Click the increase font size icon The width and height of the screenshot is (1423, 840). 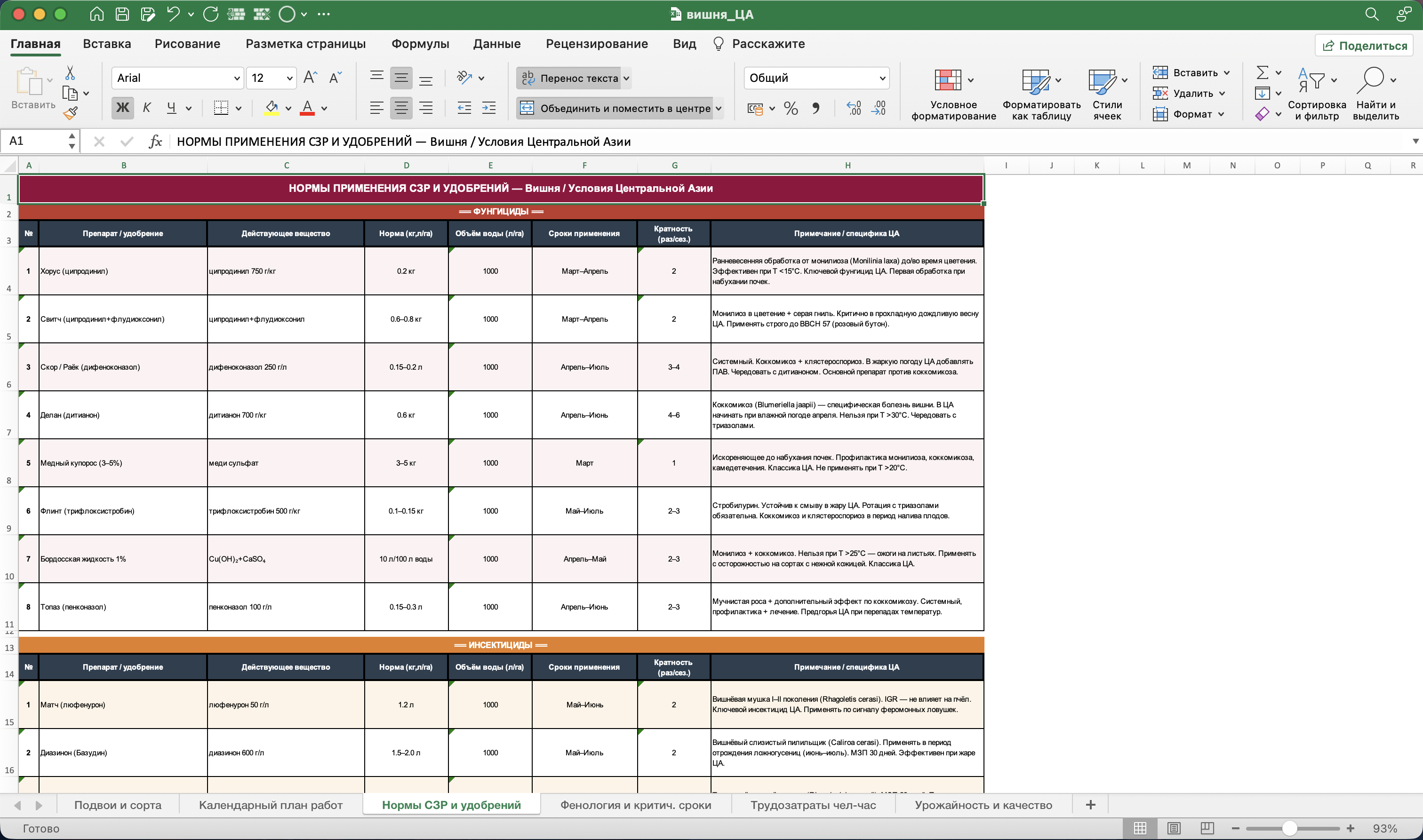[x=310, y=78]
